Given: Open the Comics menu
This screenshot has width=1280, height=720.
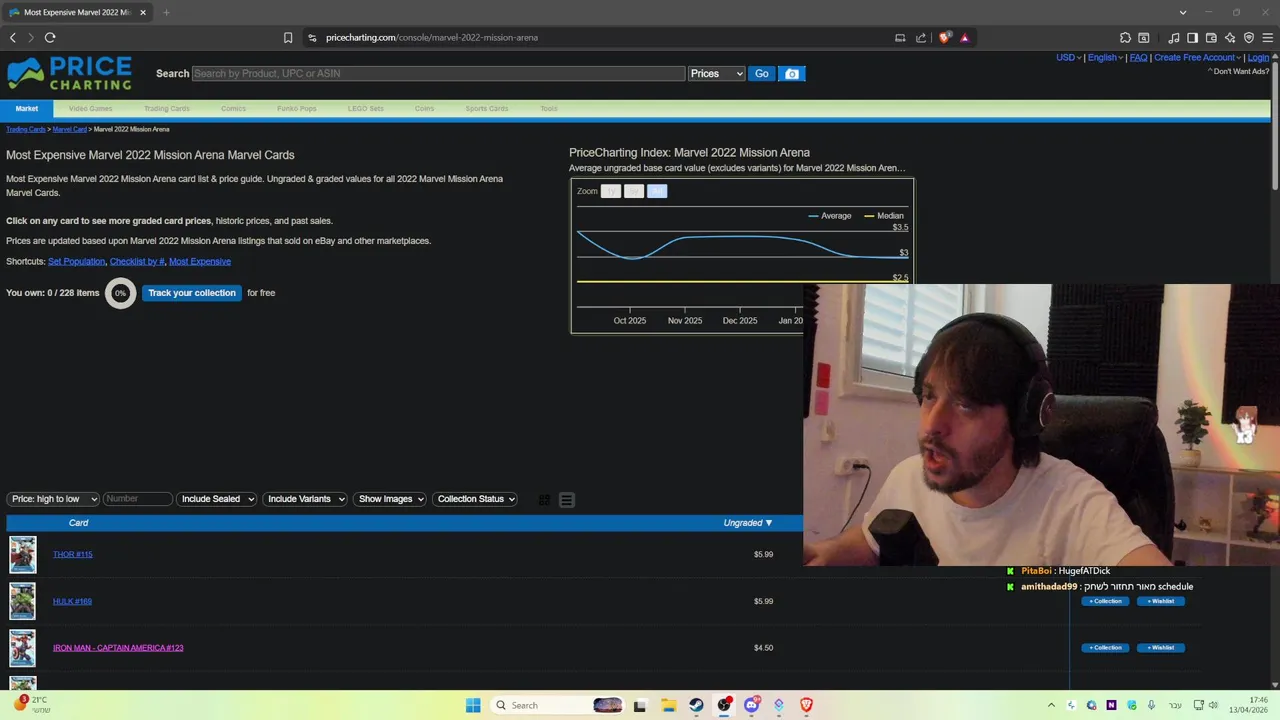Looking at the screenshot, I should 233,108.
